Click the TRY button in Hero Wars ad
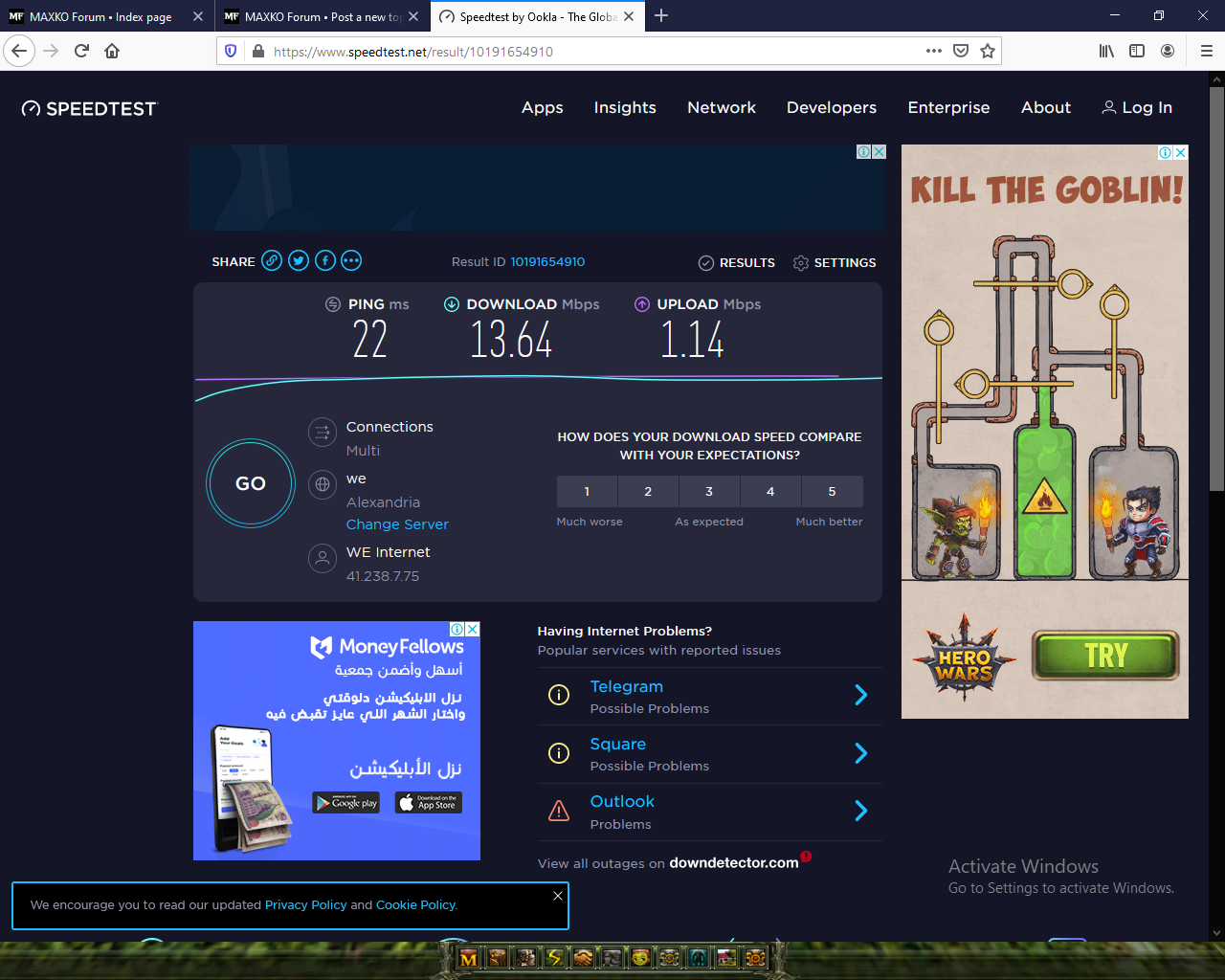 [1105, 656]
